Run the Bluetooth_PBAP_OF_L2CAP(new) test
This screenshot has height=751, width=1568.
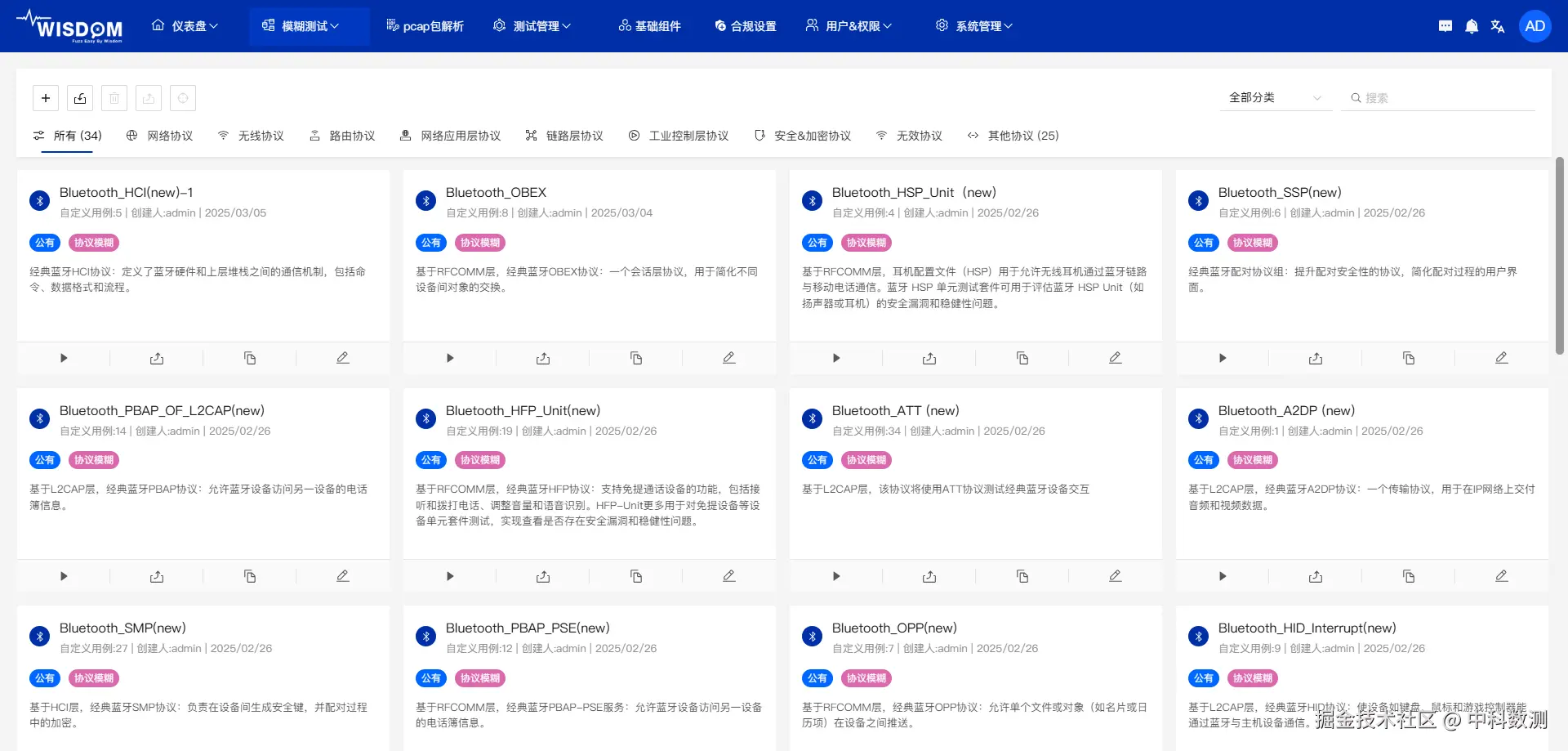[64, 576]
